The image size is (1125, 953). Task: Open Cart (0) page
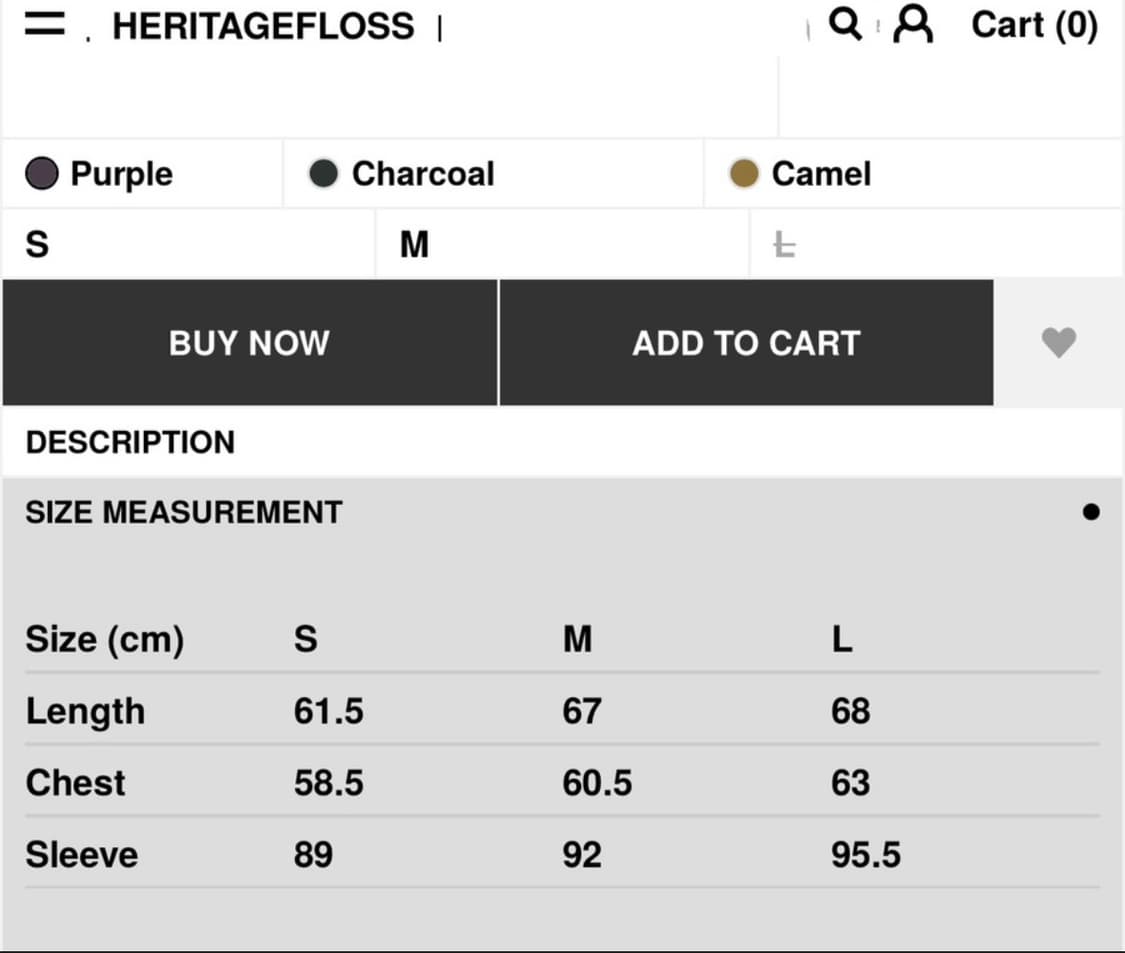[x=1034, y=25]
